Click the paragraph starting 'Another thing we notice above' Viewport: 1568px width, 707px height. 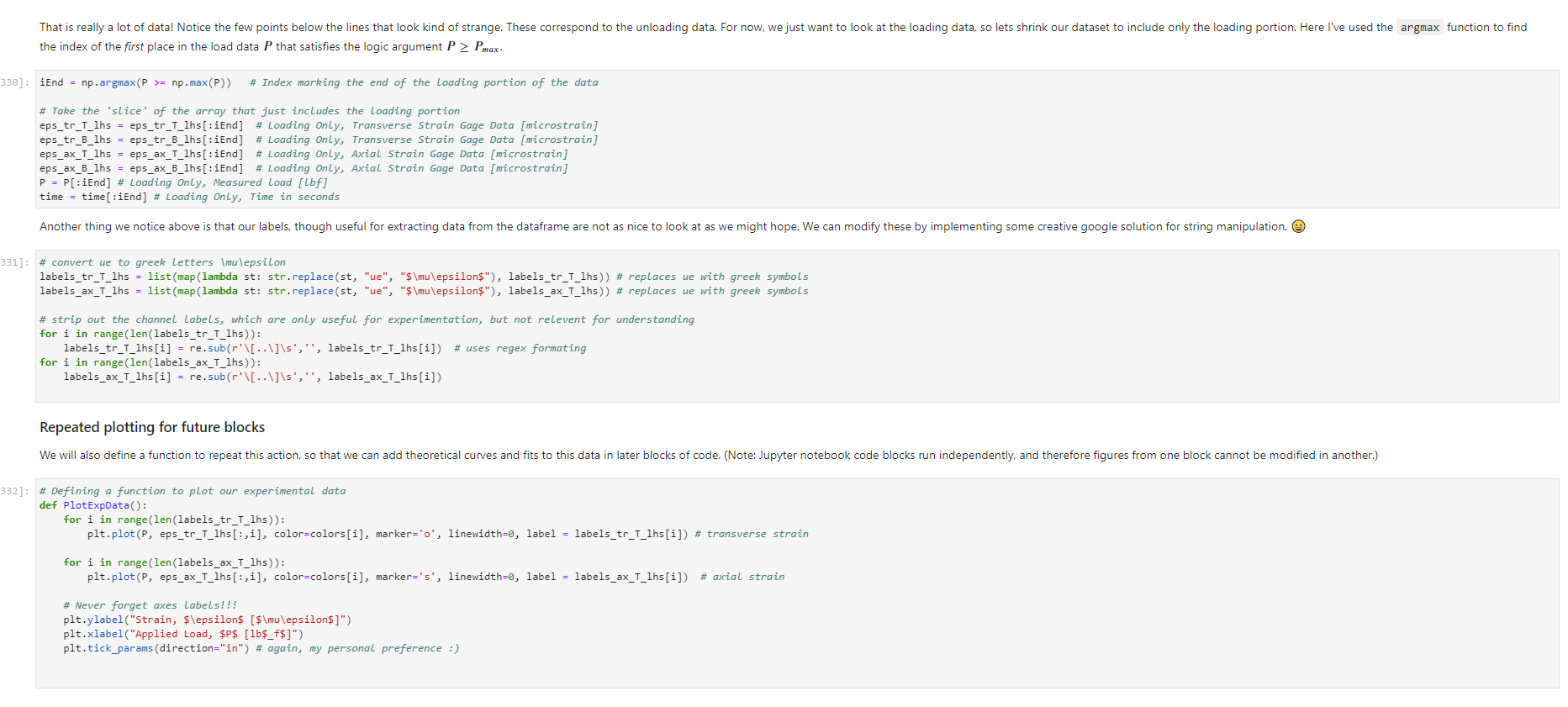point(673,226)
